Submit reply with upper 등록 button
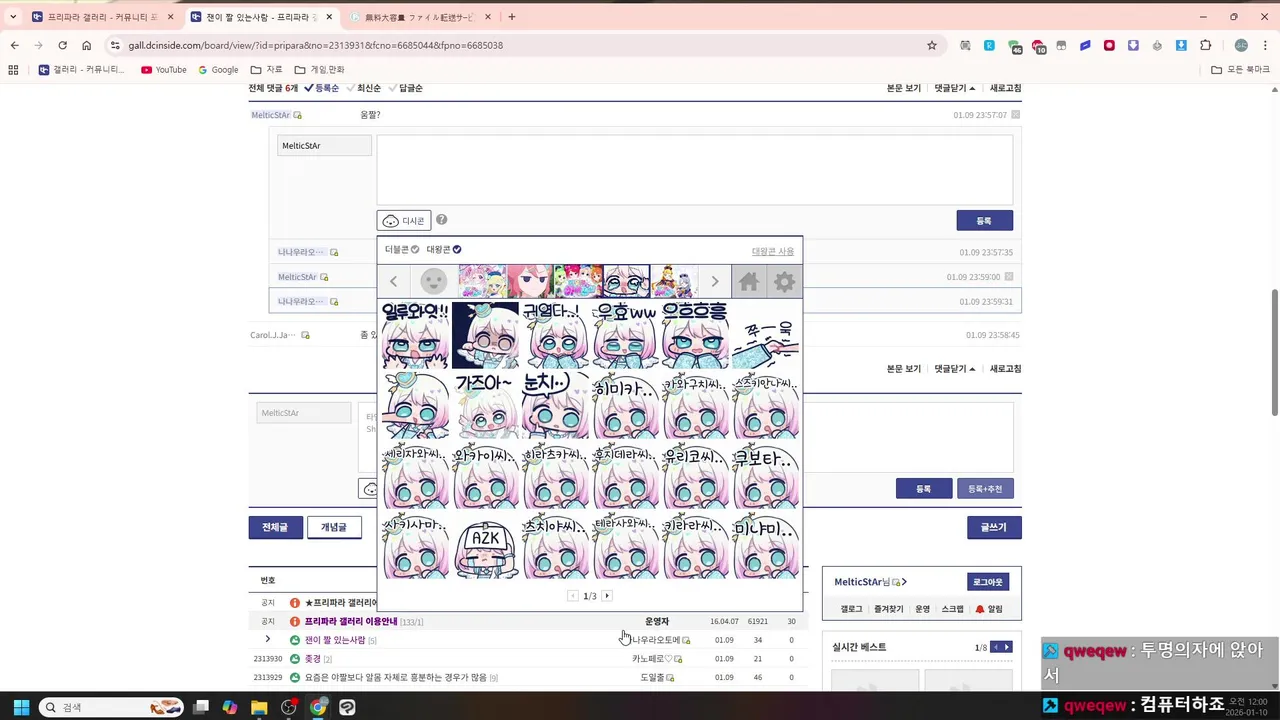Image resolution: width=1280 pixels, height=720 pixels. tap(984, 220)
